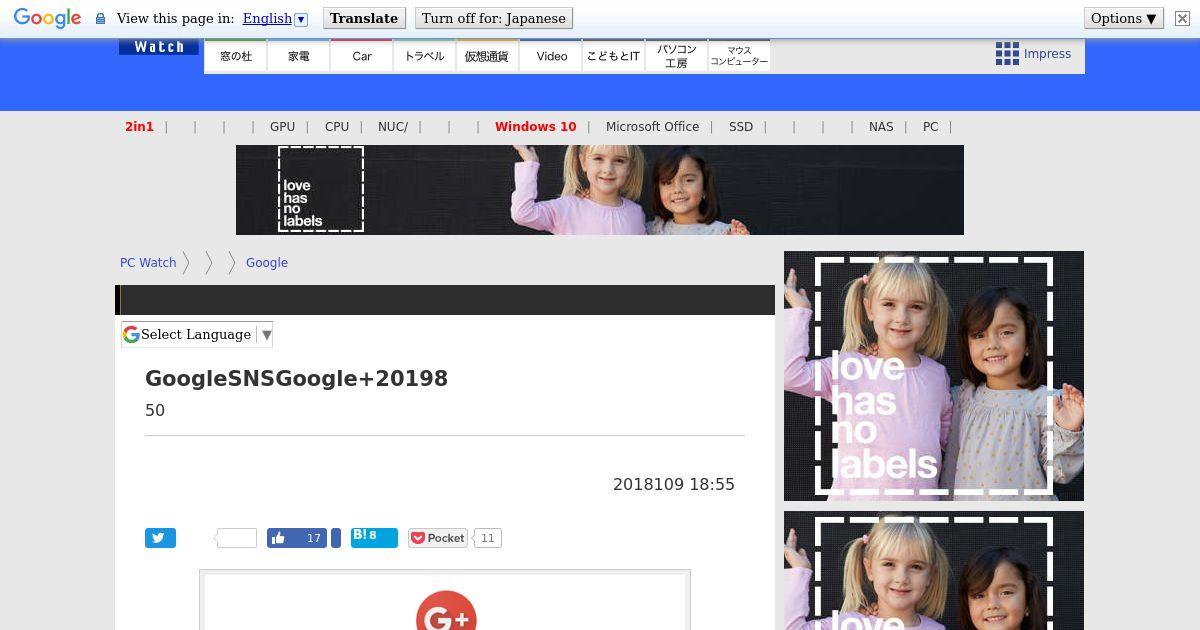Click the Impress link text
This screenshot has height=630, width=1200.
click(1047, 54)
